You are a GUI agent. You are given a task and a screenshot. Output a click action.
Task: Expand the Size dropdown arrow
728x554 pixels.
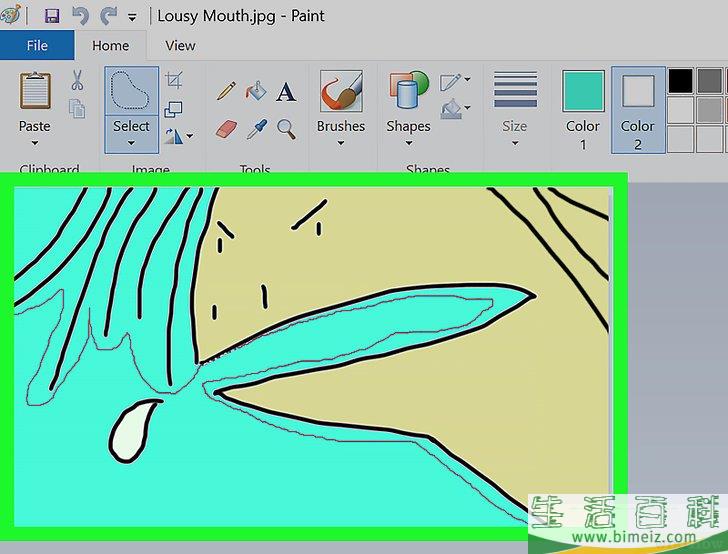515,143
